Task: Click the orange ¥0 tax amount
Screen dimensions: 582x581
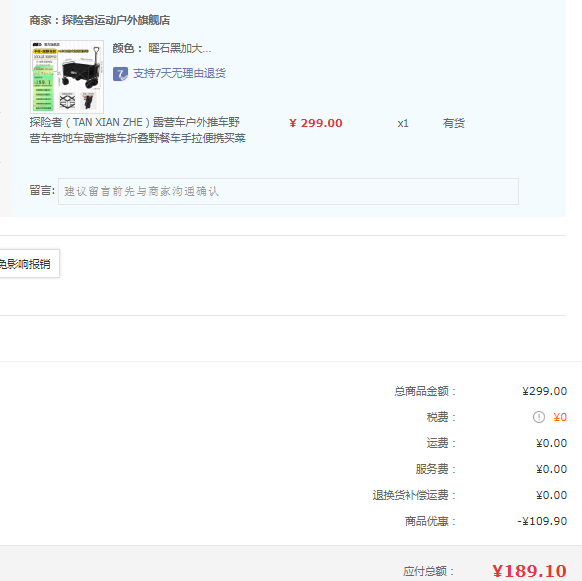Action: click(560, 417)
